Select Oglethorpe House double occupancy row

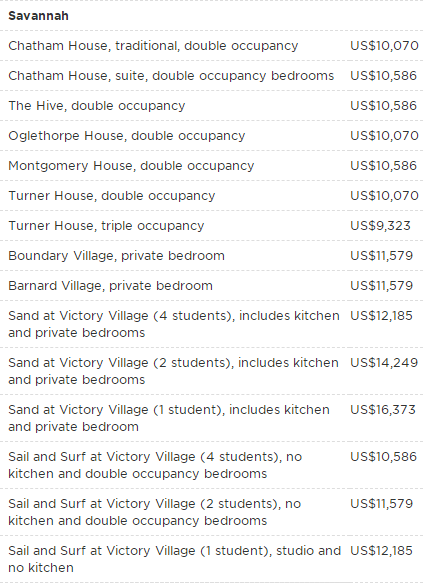[212, 136]
